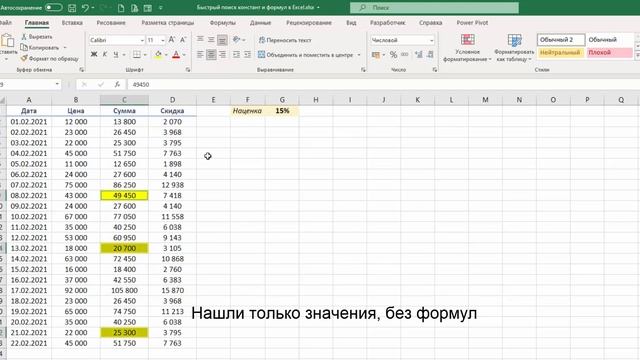640x360 pixels.
Task: Switch to the Вид tab
Action: 351,23
